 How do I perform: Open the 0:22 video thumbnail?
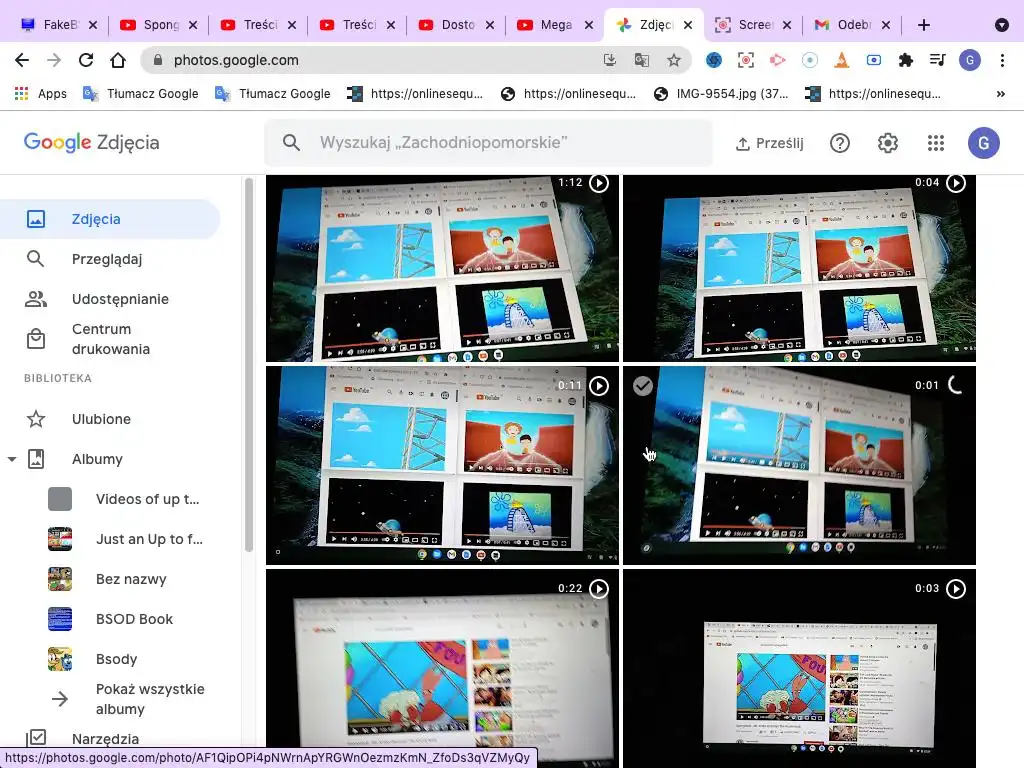pyautogui.click(x=442, y=667)
